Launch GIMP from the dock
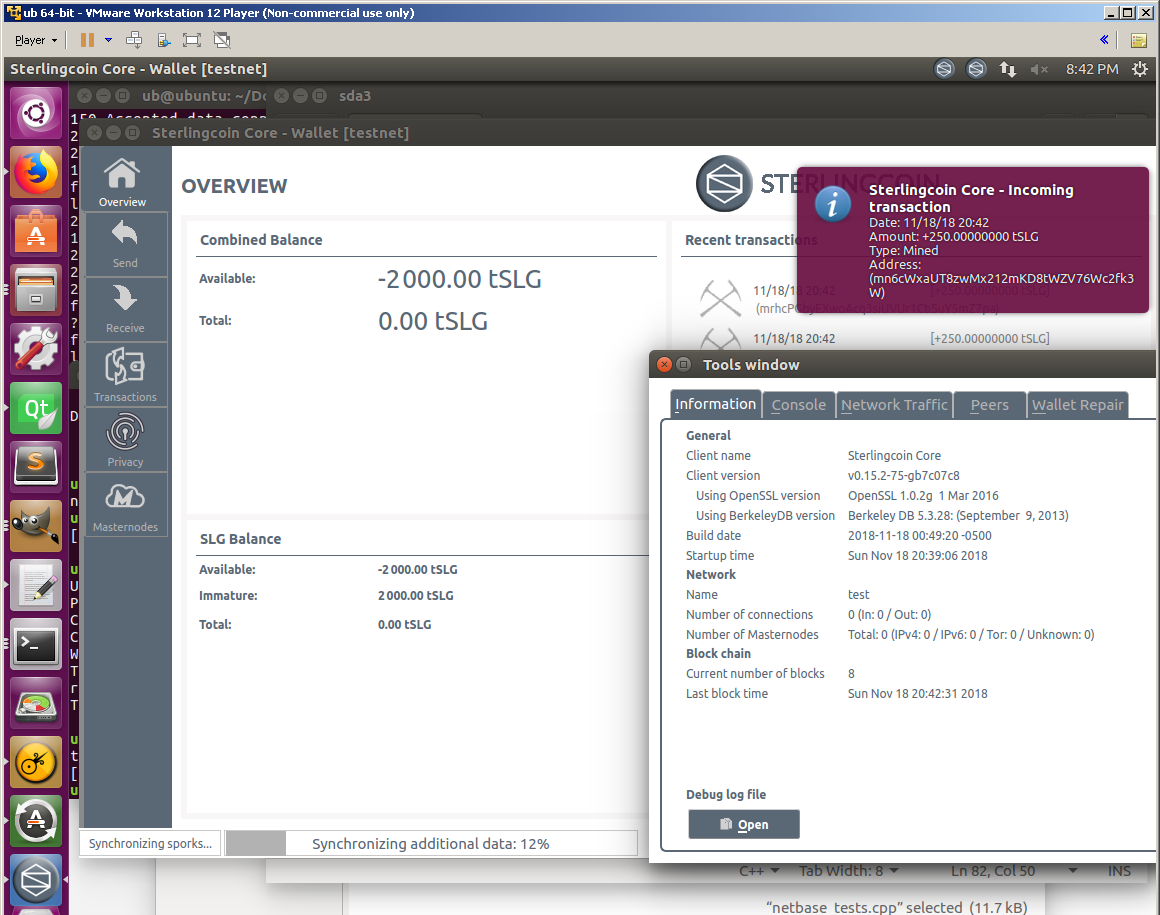The image size is (1160, 915). (36, 526)
